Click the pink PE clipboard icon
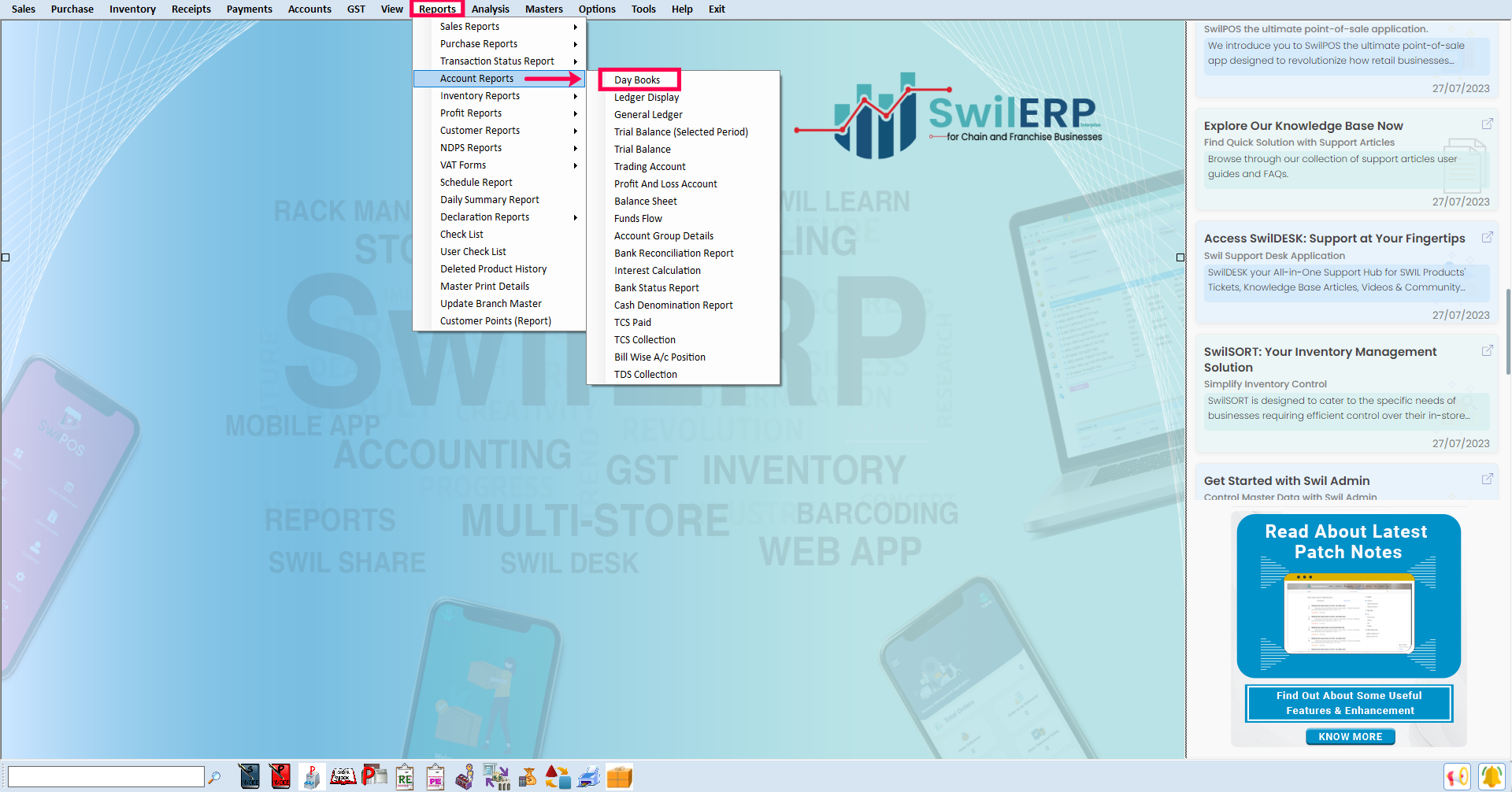The width and height of the screenshot is (1512, 792). [435, 777]
